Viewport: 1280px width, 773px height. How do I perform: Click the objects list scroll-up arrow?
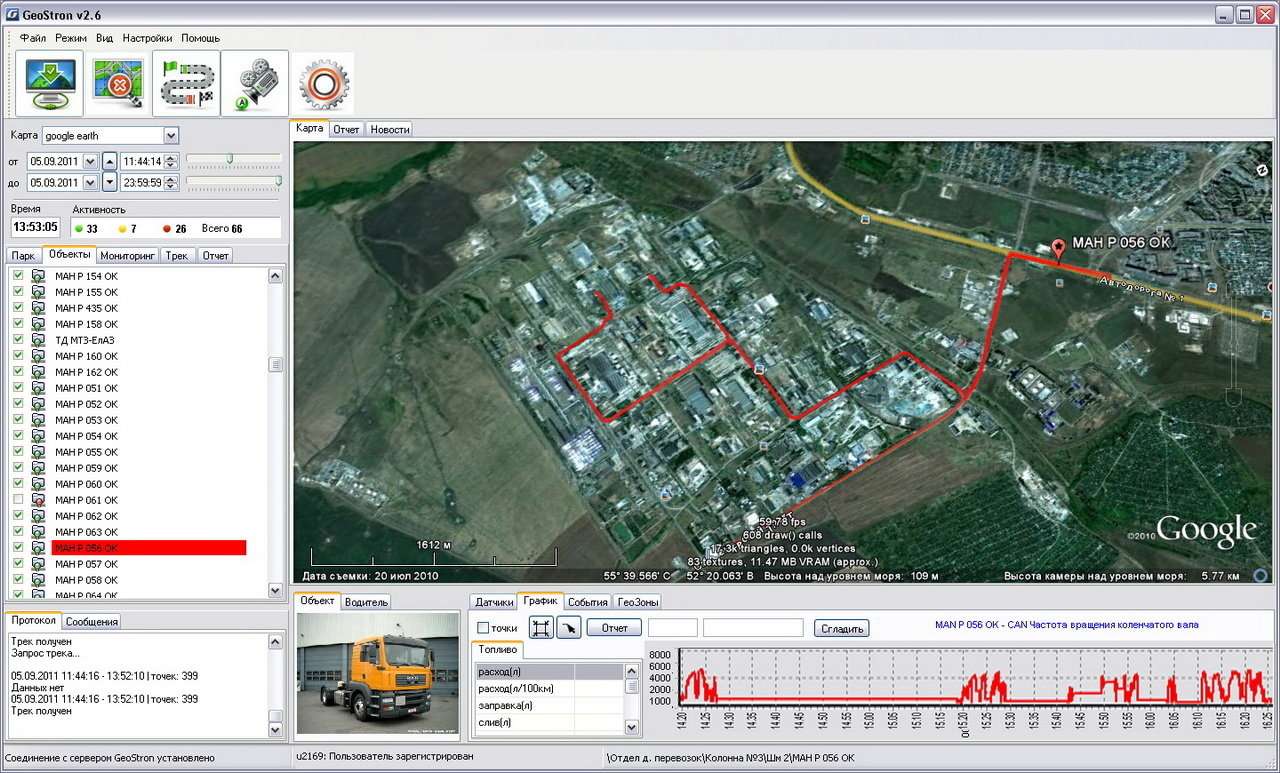(x=276, y=276)
